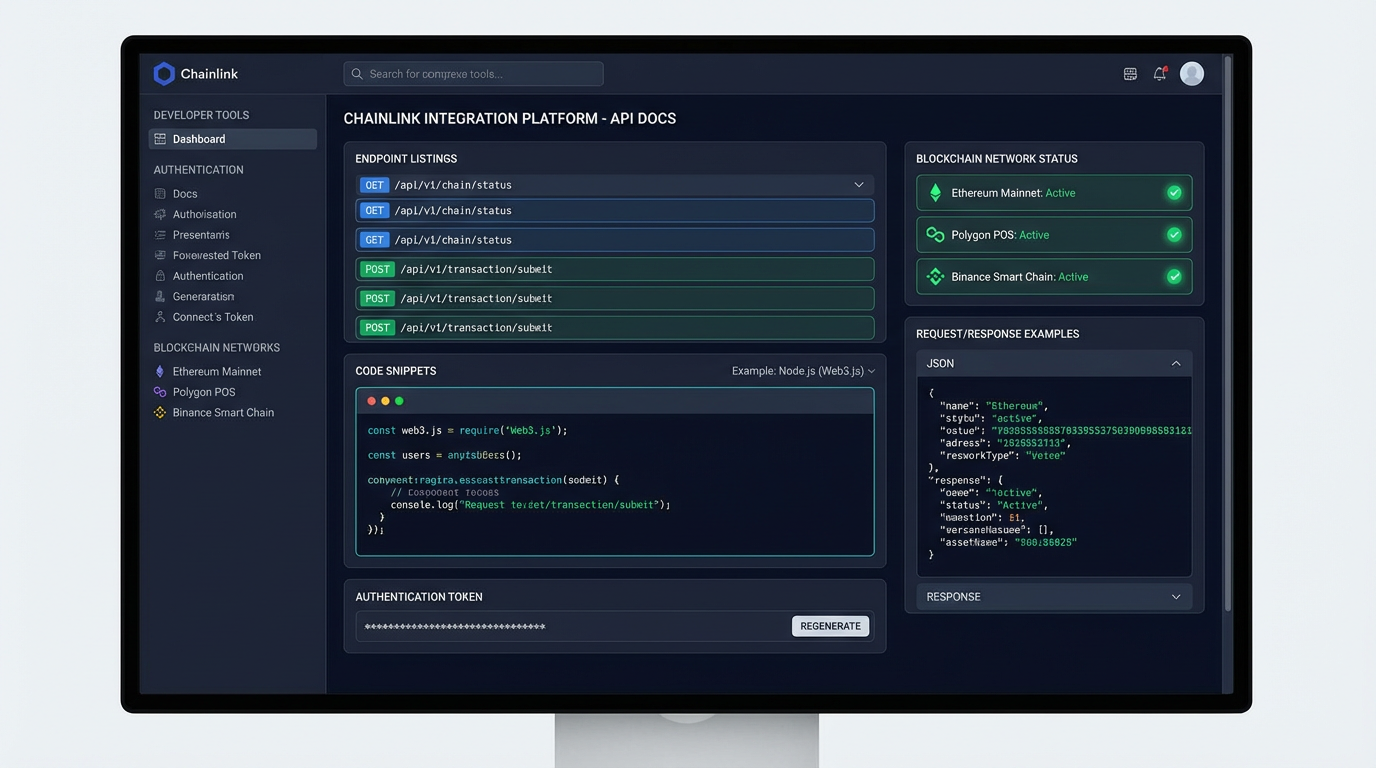Click the green dot in code snippet window
The width and height of the screenshot is (1376, 768).
(399, 400)
